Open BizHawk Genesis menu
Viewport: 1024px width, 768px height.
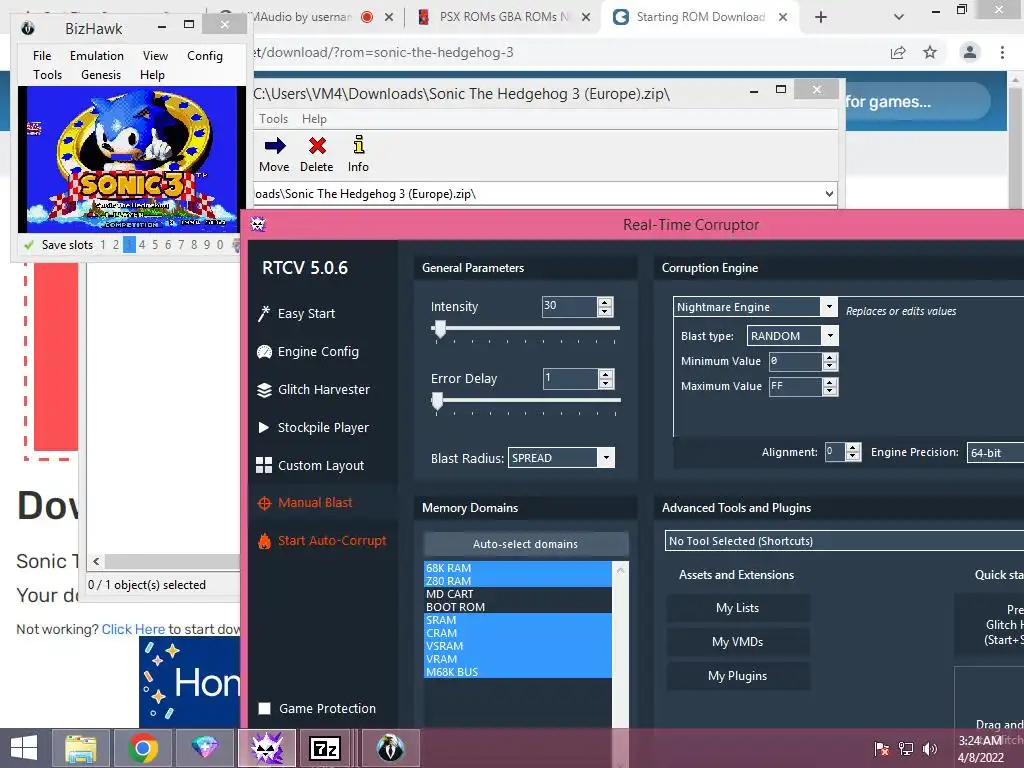point(101,75)
